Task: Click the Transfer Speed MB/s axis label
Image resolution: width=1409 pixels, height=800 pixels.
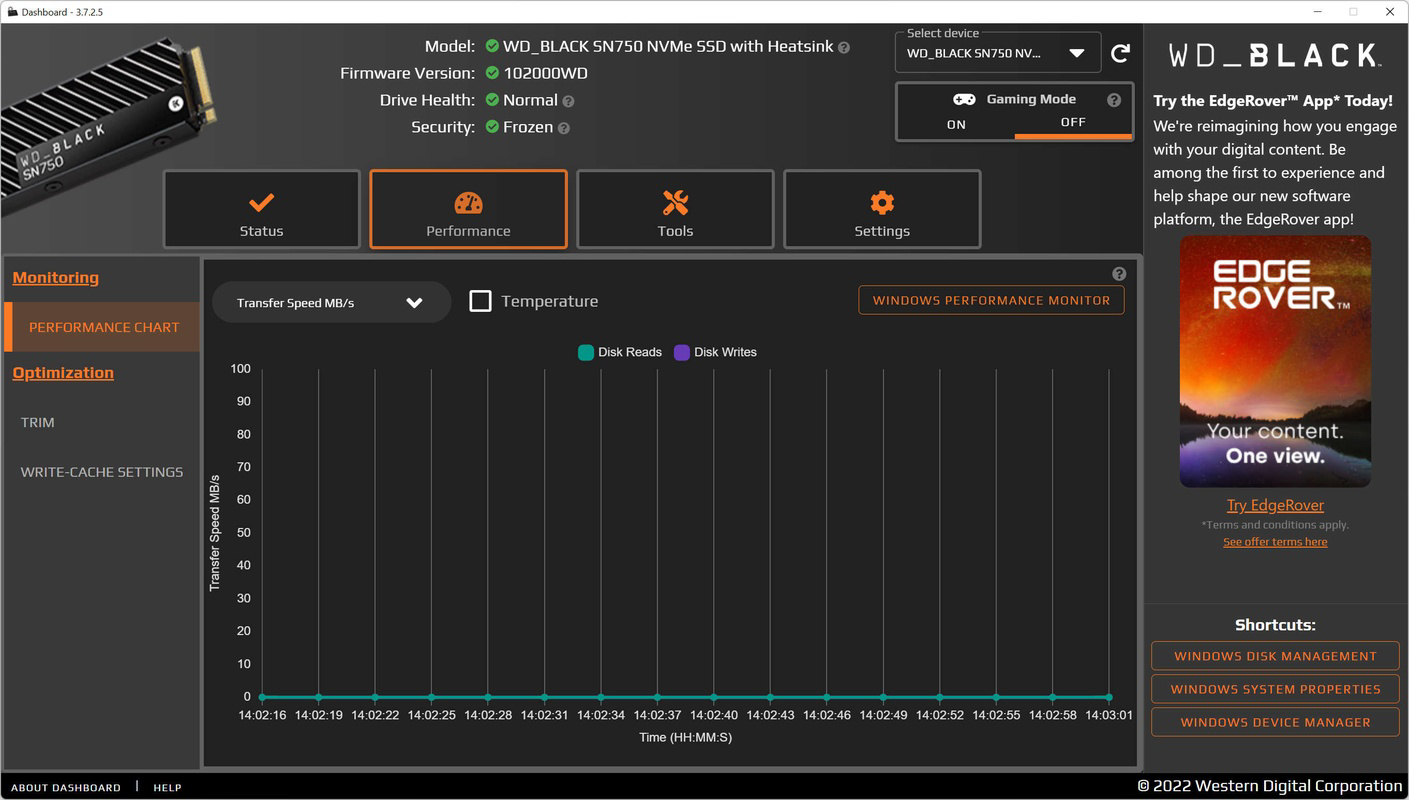Action: 214,533
